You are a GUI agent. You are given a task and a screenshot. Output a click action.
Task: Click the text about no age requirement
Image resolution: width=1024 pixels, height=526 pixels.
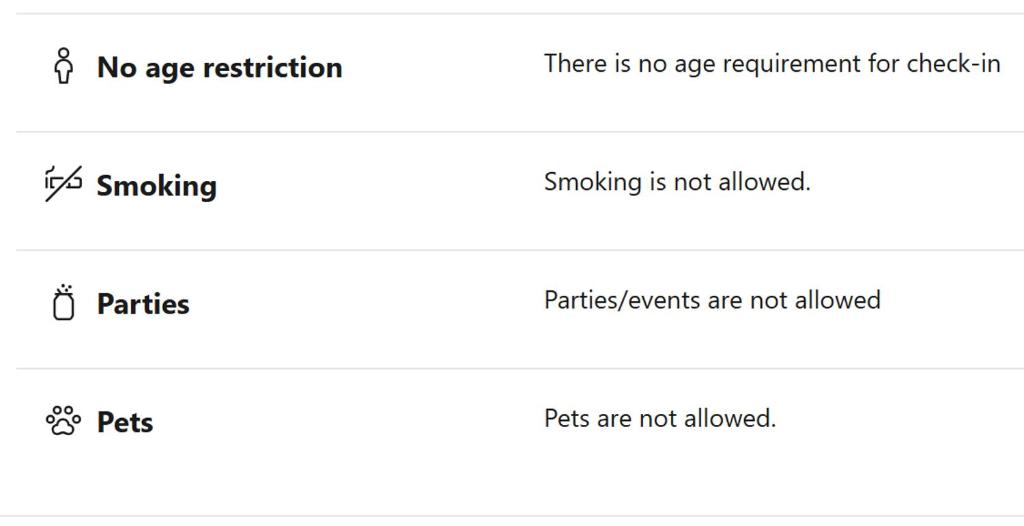coord(772,64)
